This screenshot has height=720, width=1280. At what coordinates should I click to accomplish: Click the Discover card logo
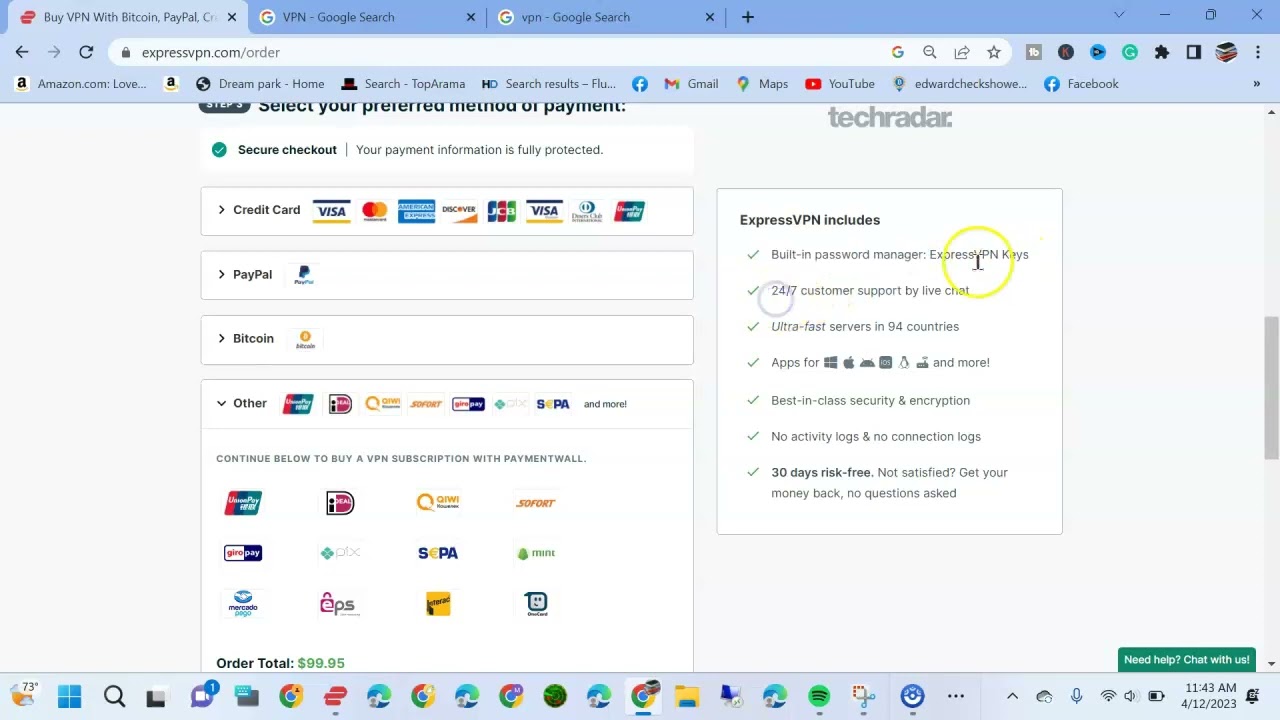tap(459, 211)
